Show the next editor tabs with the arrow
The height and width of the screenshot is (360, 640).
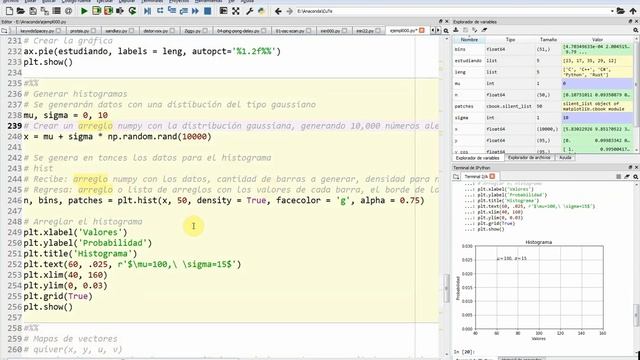click(x=438, y=31)
